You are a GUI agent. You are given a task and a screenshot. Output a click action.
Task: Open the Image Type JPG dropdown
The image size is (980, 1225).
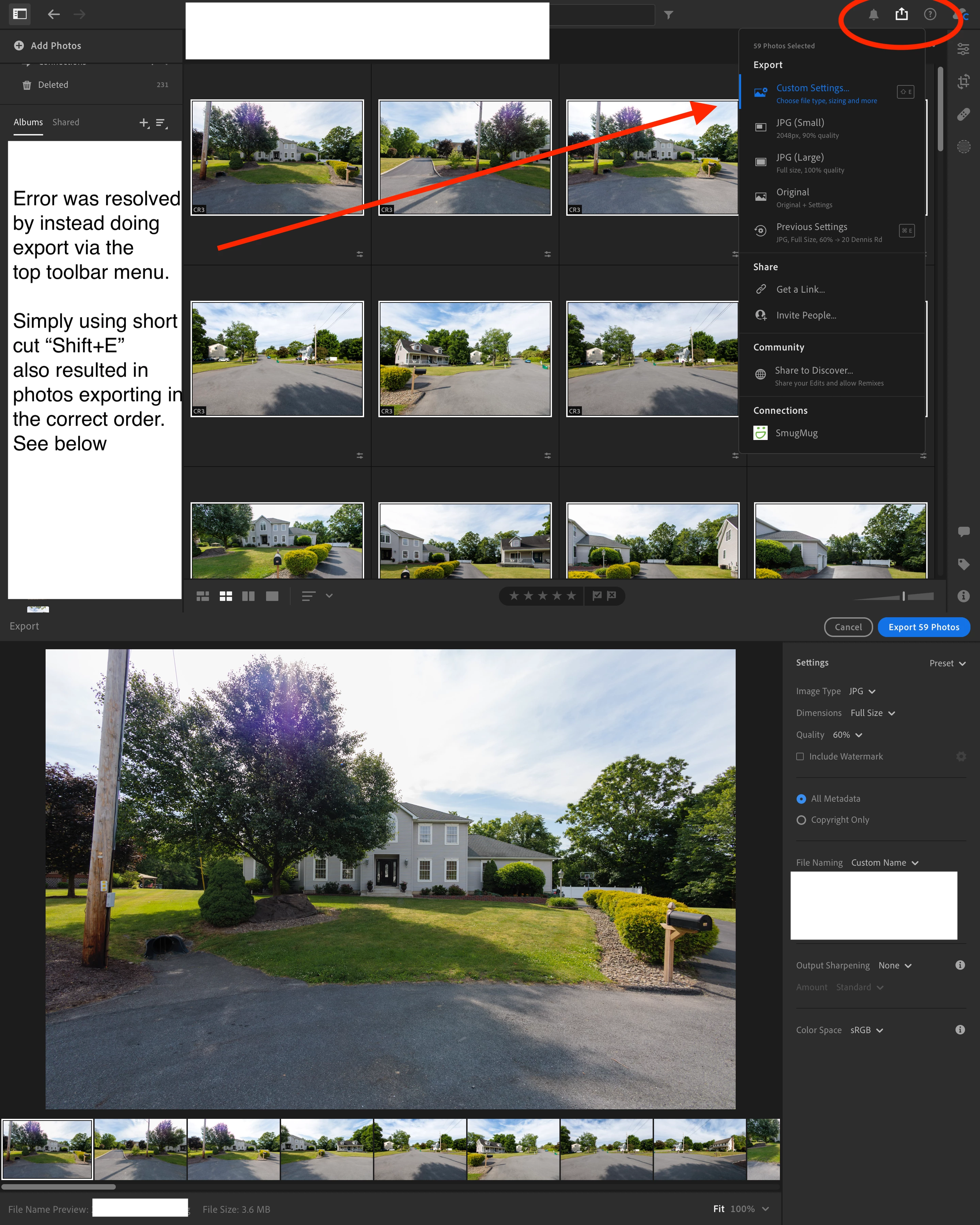click(x=862, y=691)
